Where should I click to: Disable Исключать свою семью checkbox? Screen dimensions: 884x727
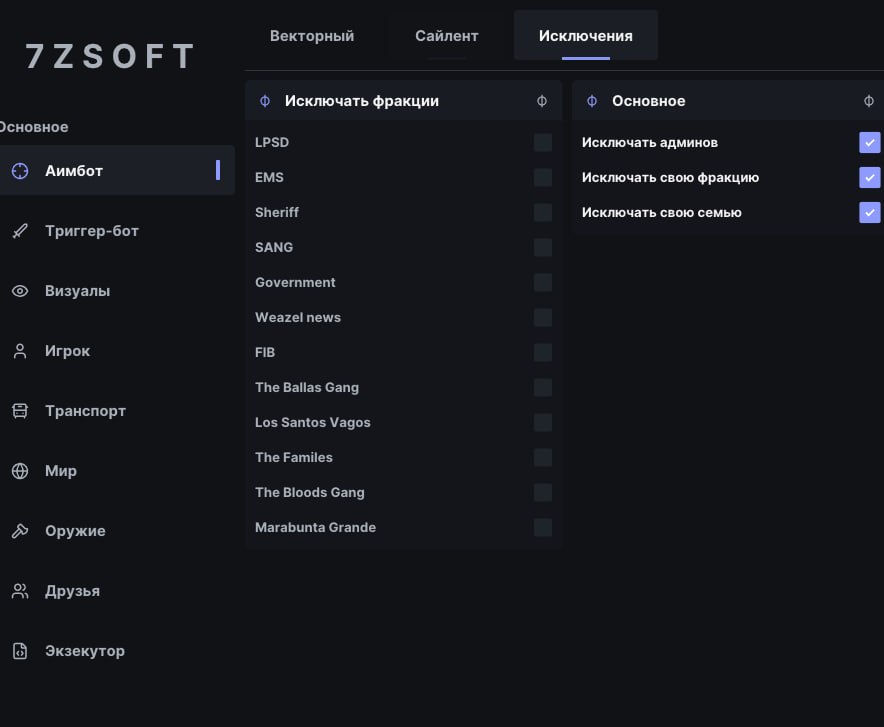coord(869,212)
